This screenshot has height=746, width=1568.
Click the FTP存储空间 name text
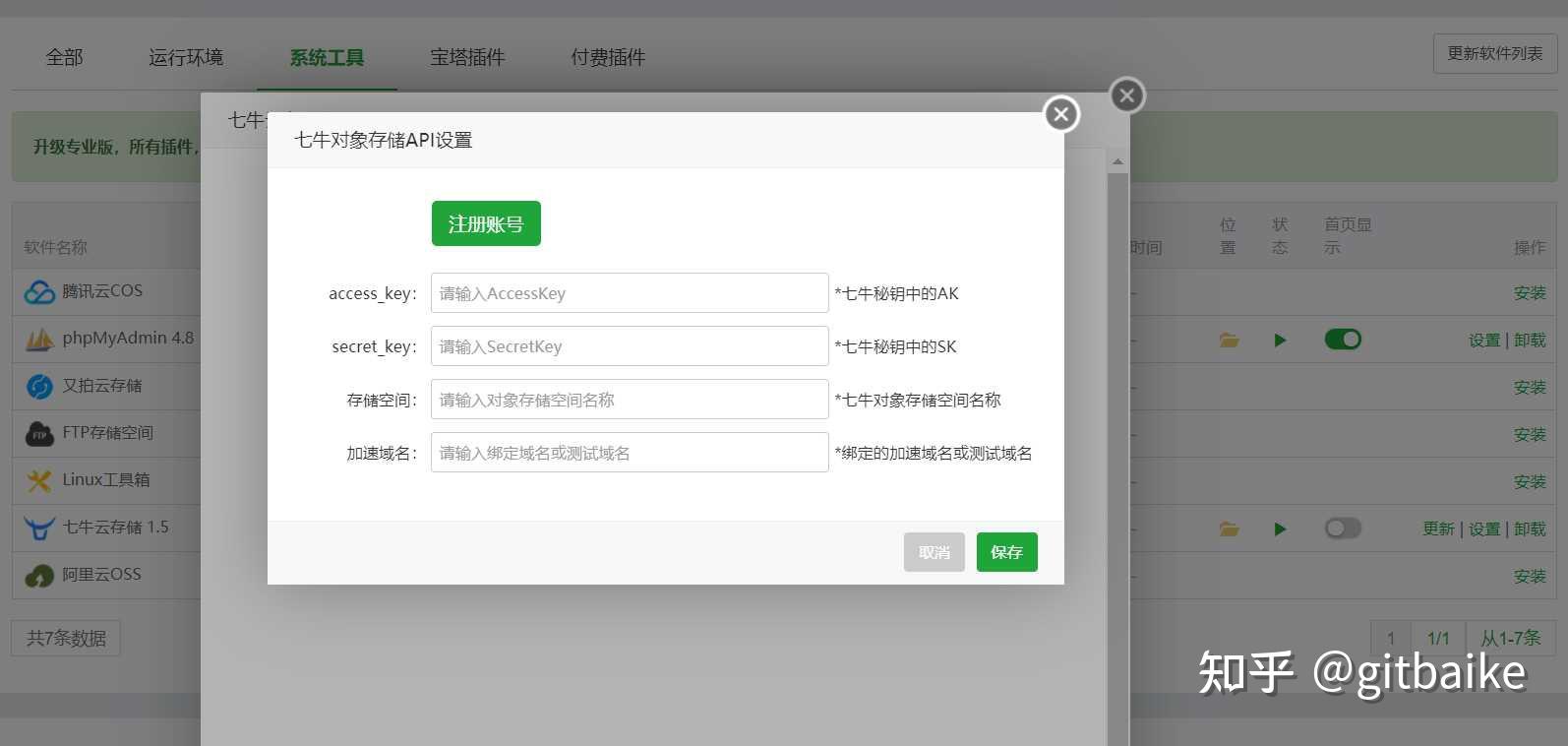[107, 433]
